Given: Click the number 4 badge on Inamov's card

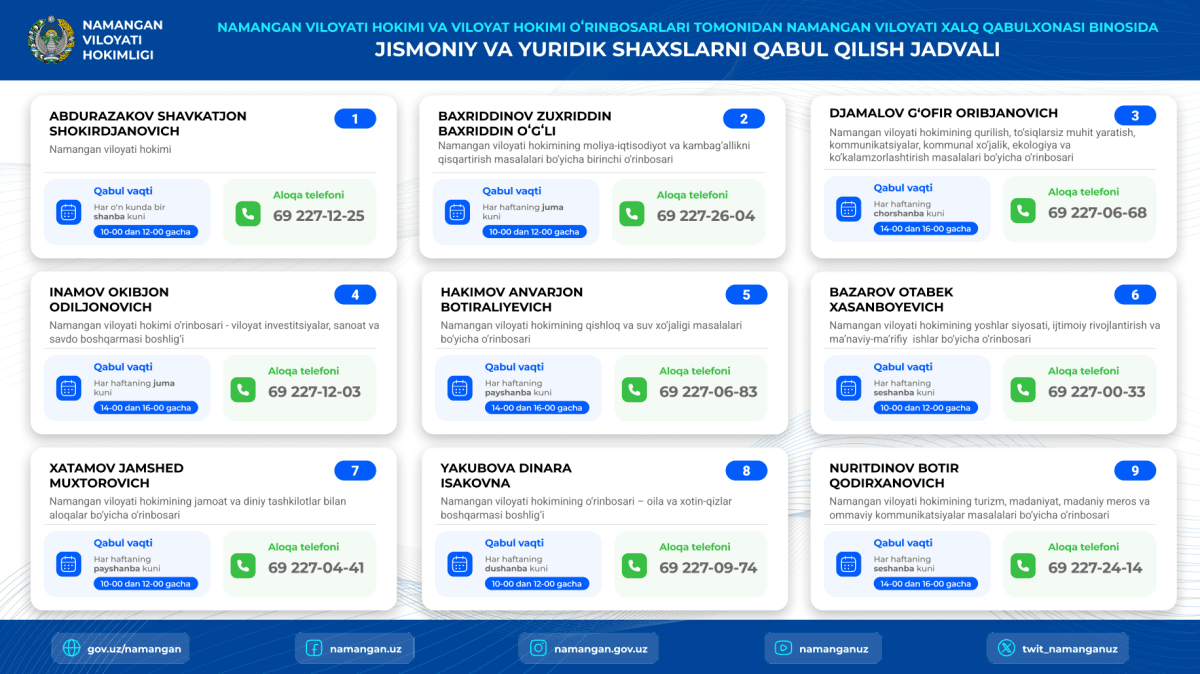Looking at the screenshot, I should click(x=355, y=295).
